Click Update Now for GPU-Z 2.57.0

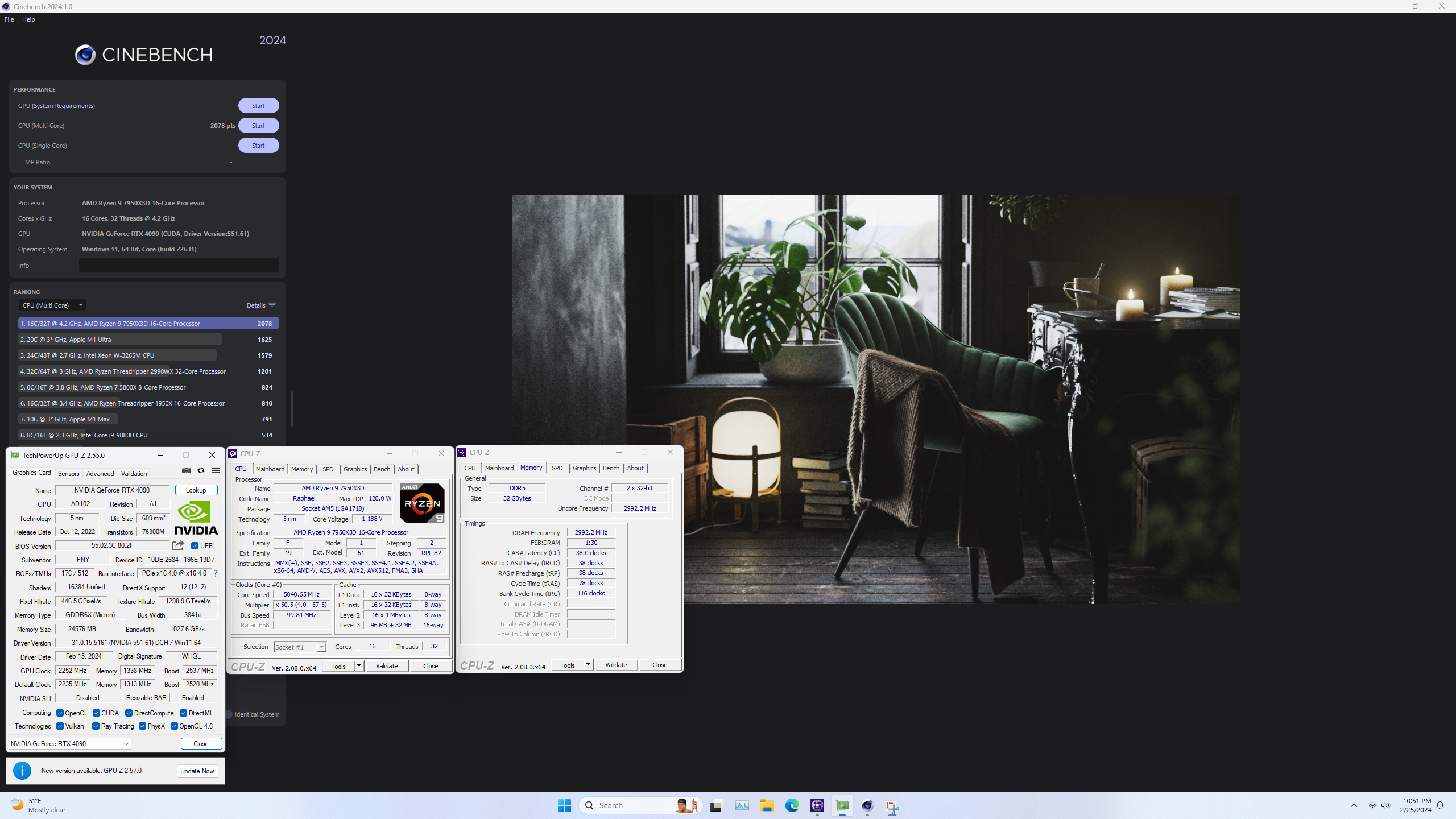[197, 771]
